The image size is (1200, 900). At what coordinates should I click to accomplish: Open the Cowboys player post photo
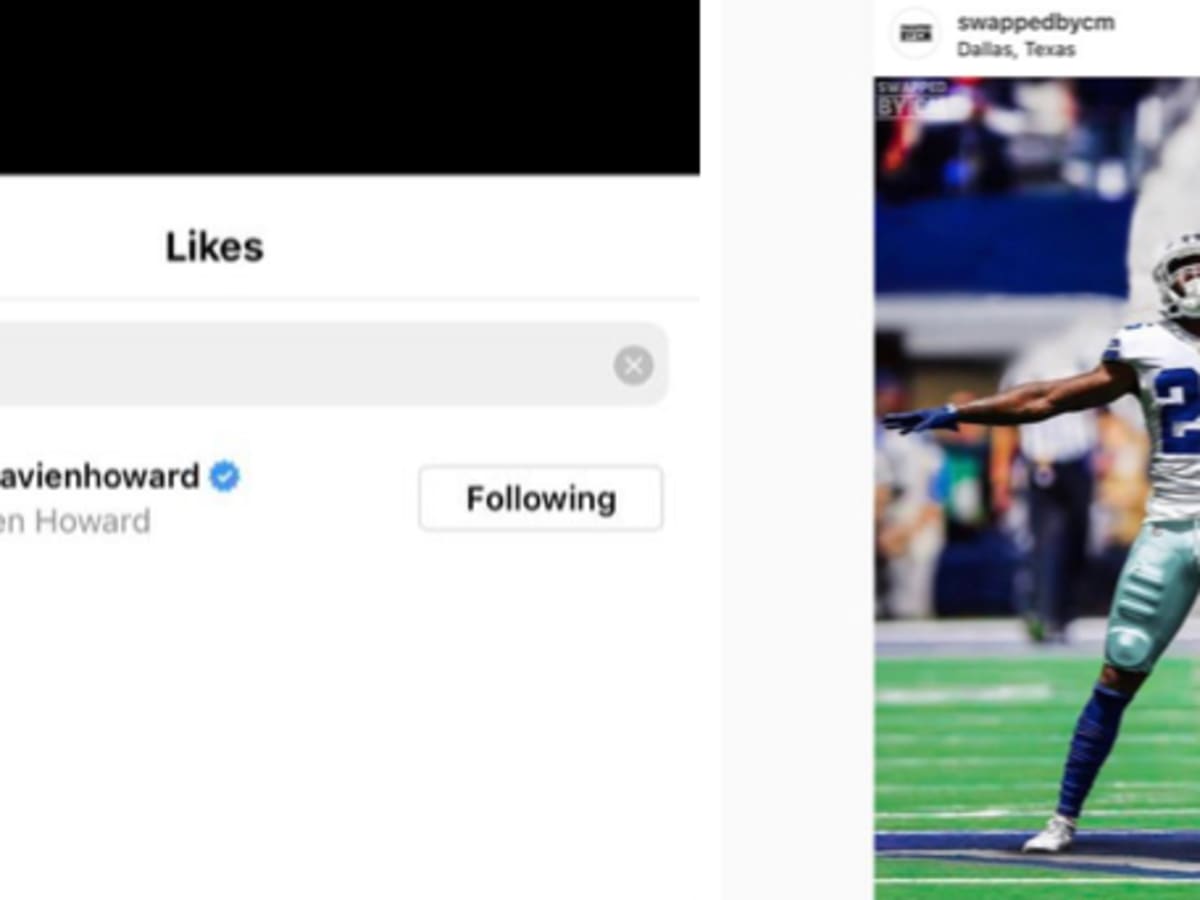[x=1037, y=488]
